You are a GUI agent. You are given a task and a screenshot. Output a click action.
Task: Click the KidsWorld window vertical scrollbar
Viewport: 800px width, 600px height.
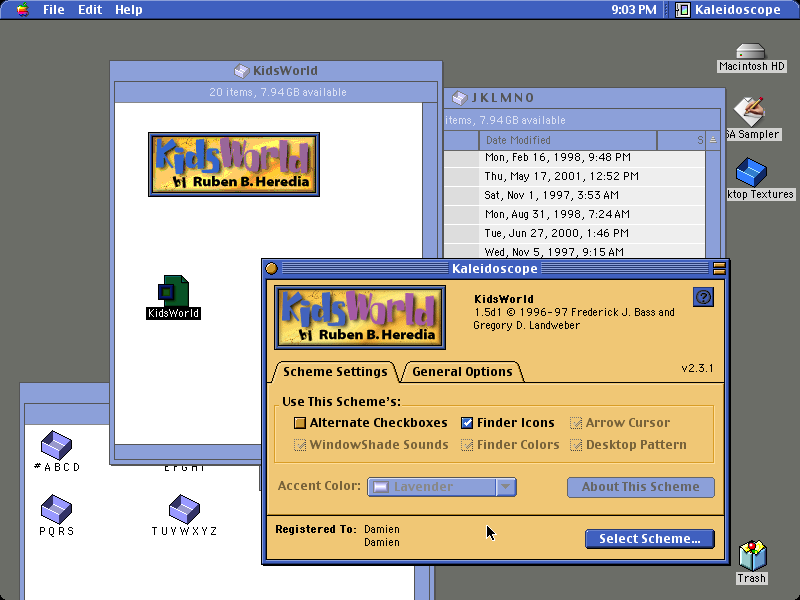pos(430,181)
